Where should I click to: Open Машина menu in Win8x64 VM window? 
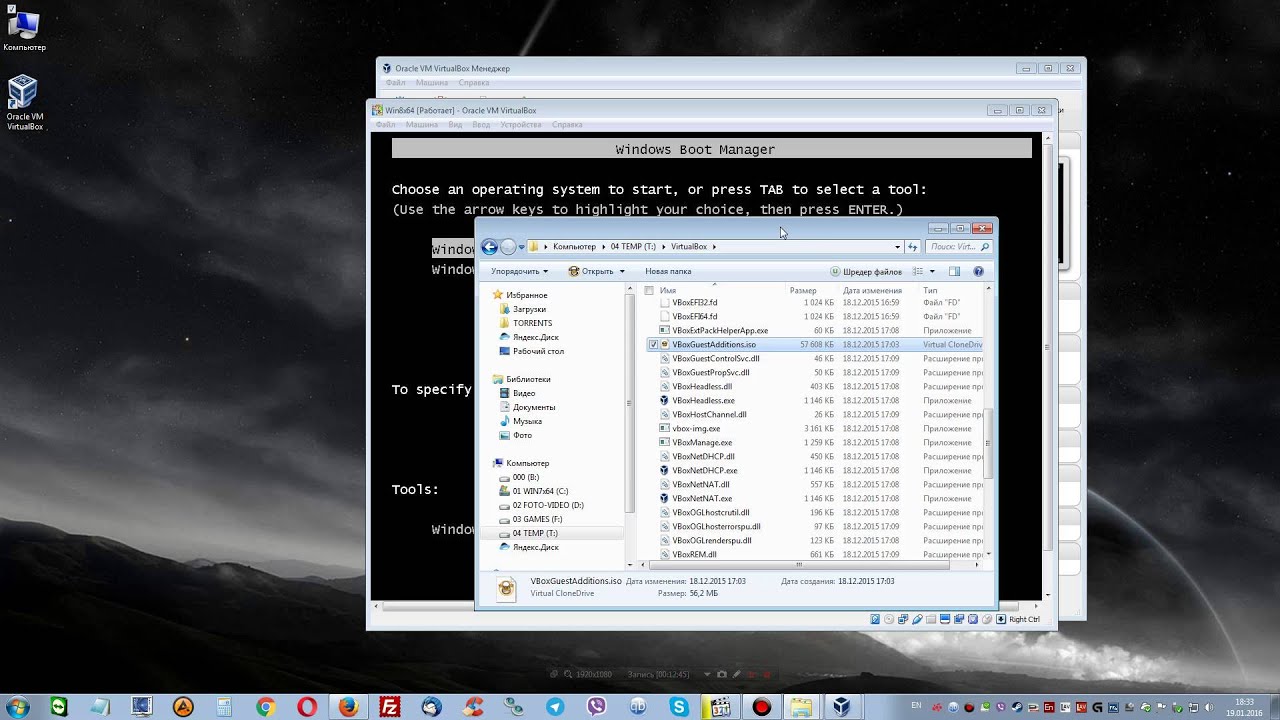(x=421, y=125)
